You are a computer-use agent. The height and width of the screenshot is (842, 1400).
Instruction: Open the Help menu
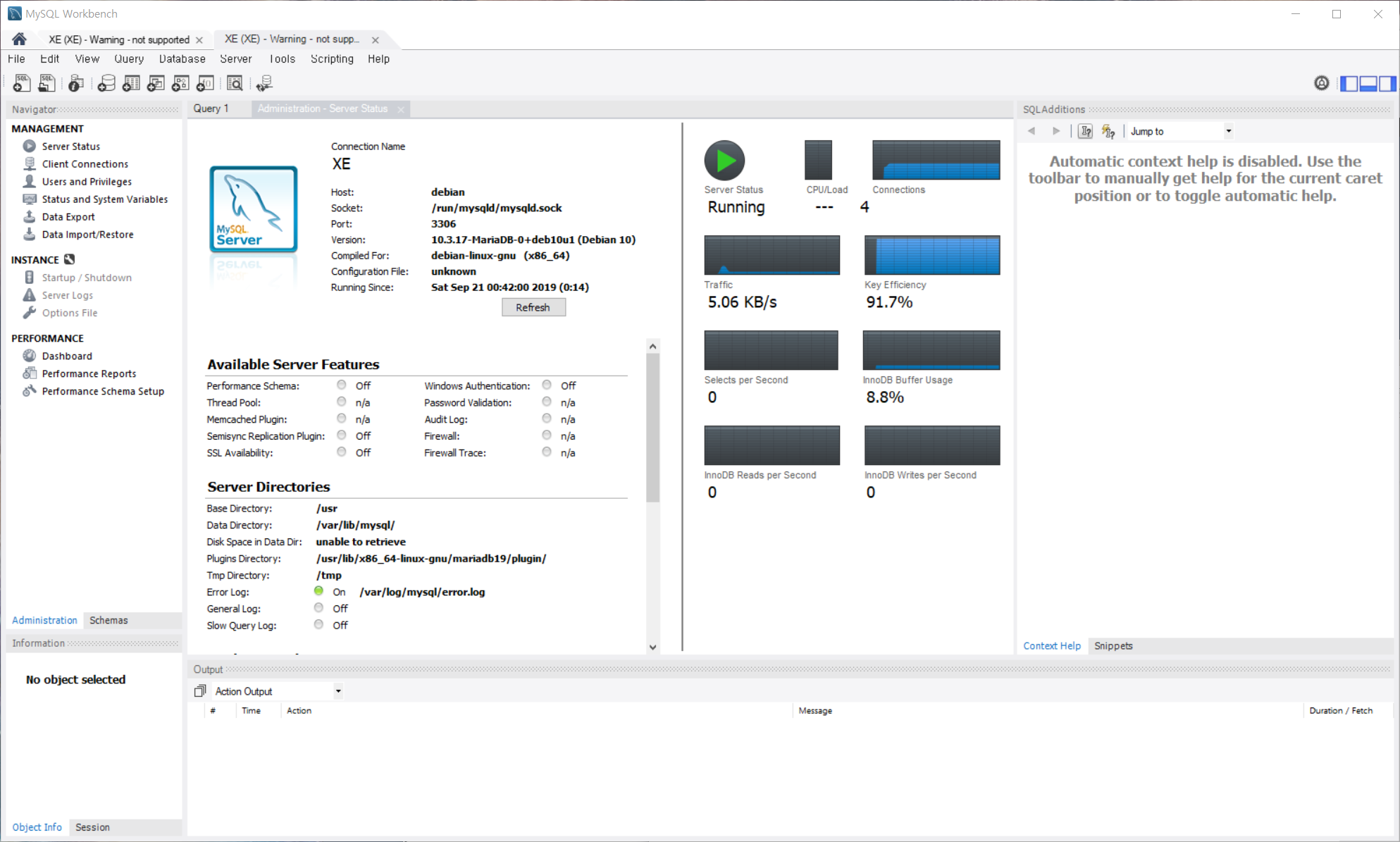pos(378,58)
